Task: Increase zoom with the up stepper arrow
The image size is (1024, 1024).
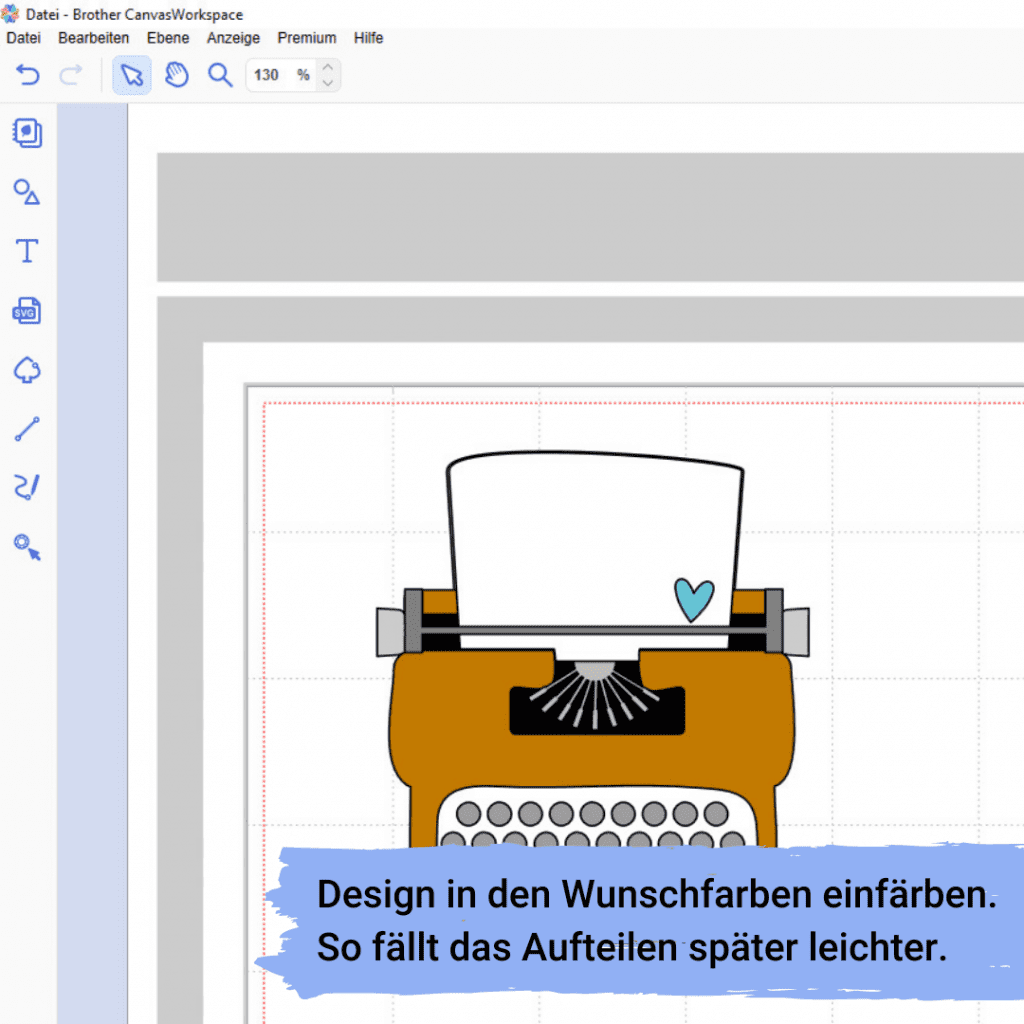Action: (x=328, y=68)
